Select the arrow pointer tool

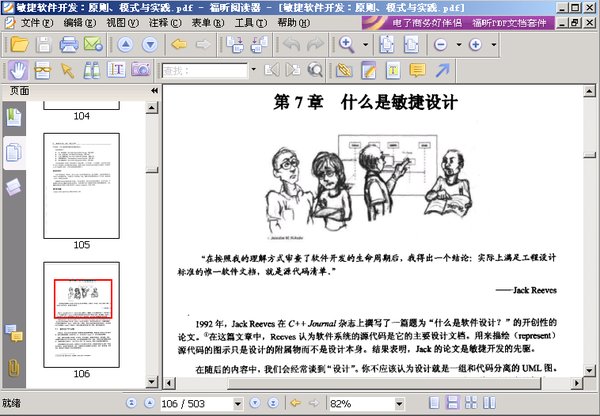pyautogui.click(x=67, y=70)
